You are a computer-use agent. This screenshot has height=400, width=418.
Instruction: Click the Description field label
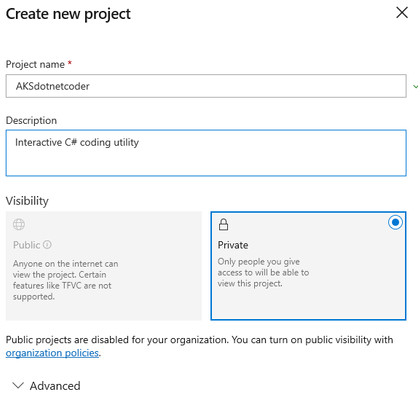[31, 120]
